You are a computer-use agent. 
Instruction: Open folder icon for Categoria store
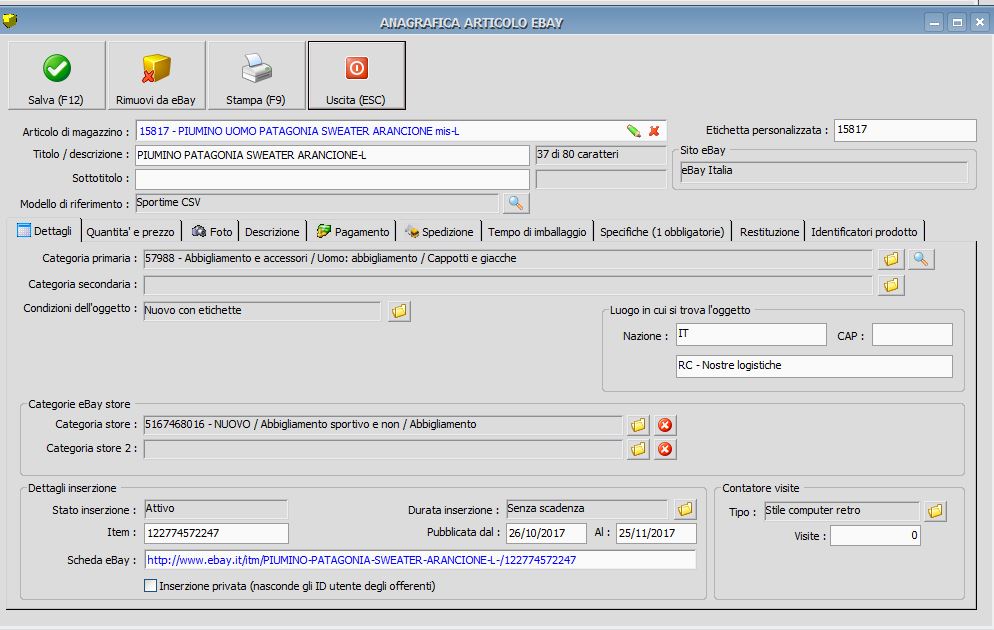point(638,425)
